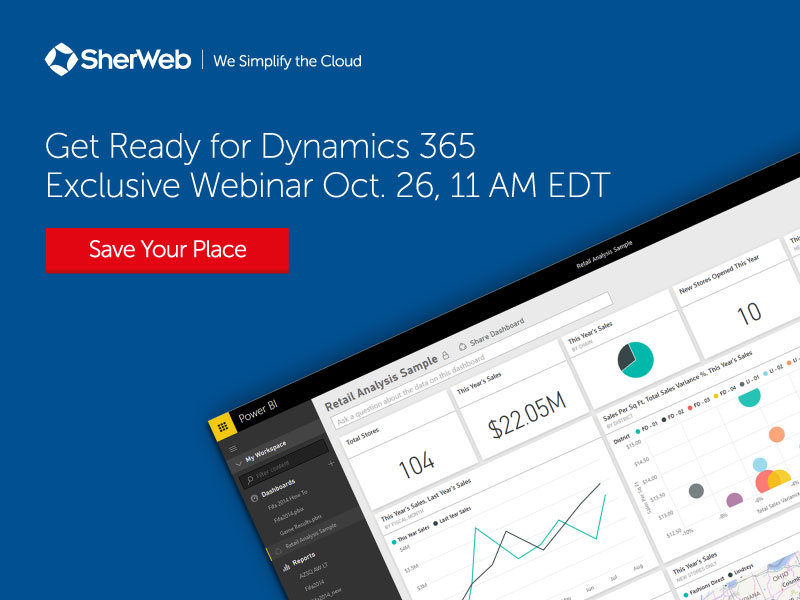Click the magnifier icon in Filter content
This screenshot has width=800, height=600.
(250, 479)
